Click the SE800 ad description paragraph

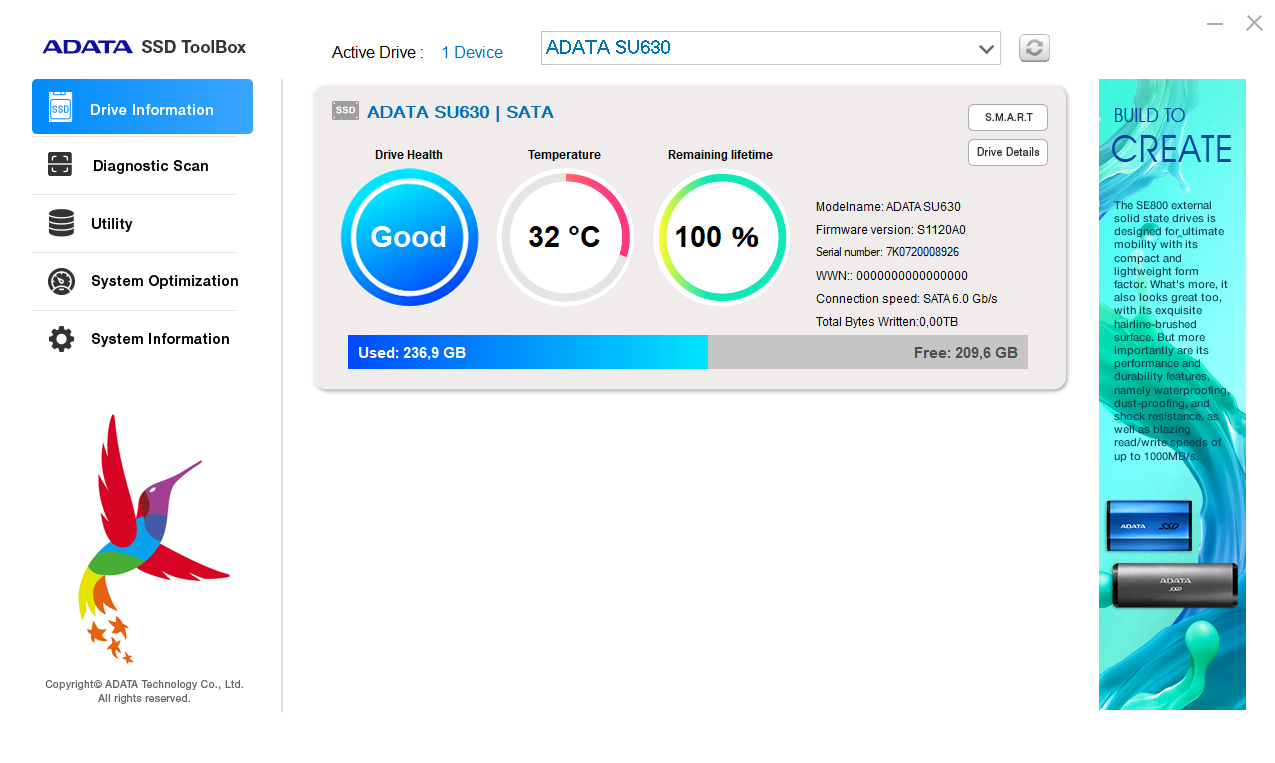tap(1171, 331)
